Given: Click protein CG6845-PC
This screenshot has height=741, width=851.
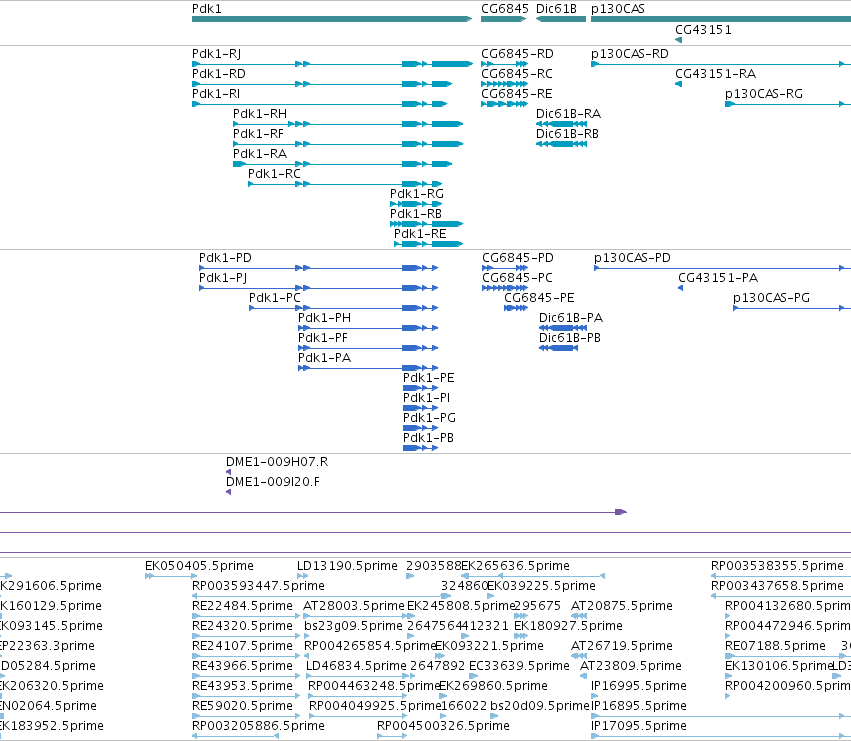Looking at the screenshot, I should tap(505, 288).
